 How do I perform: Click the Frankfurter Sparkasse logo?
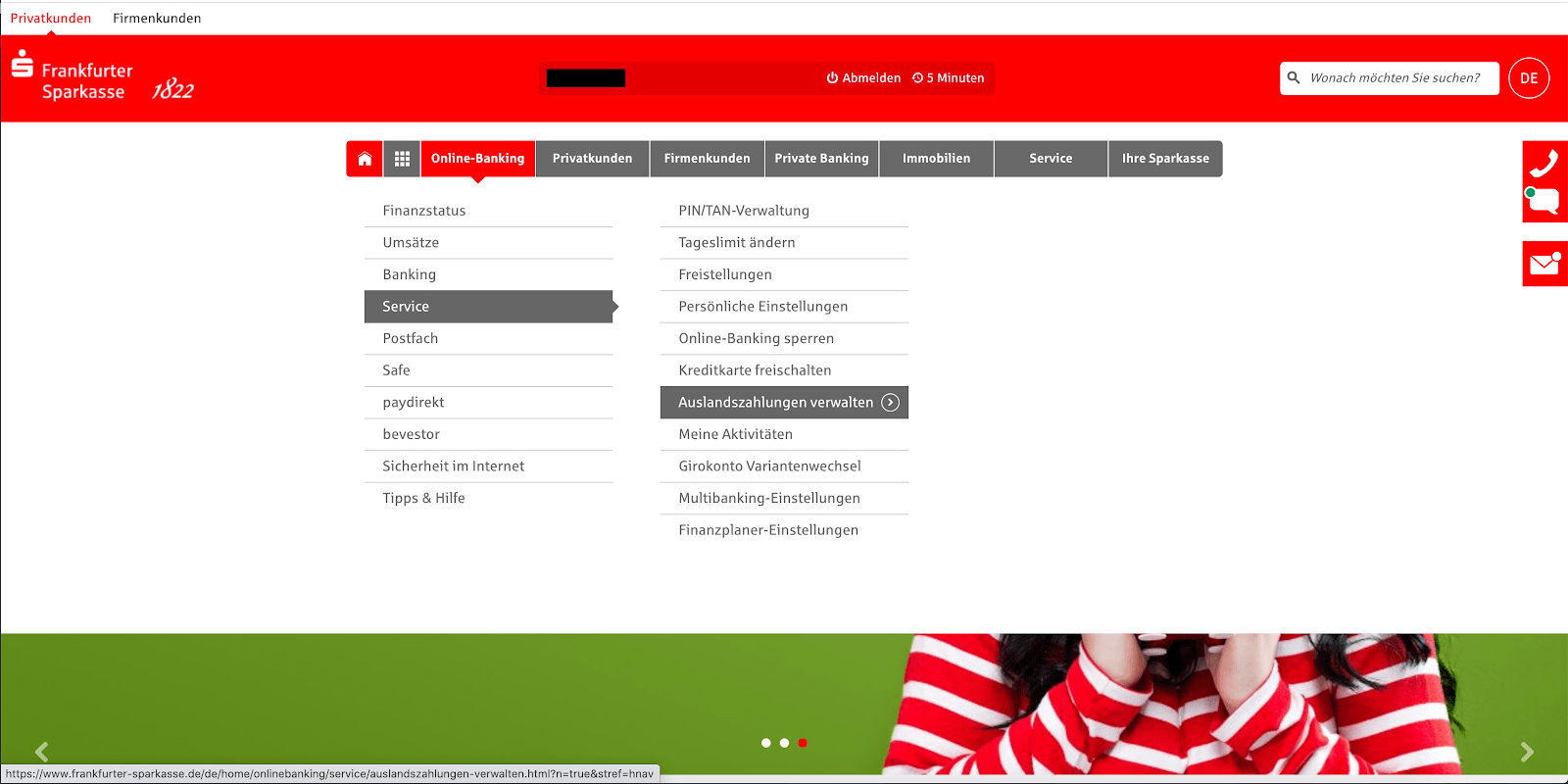[103, 78]
